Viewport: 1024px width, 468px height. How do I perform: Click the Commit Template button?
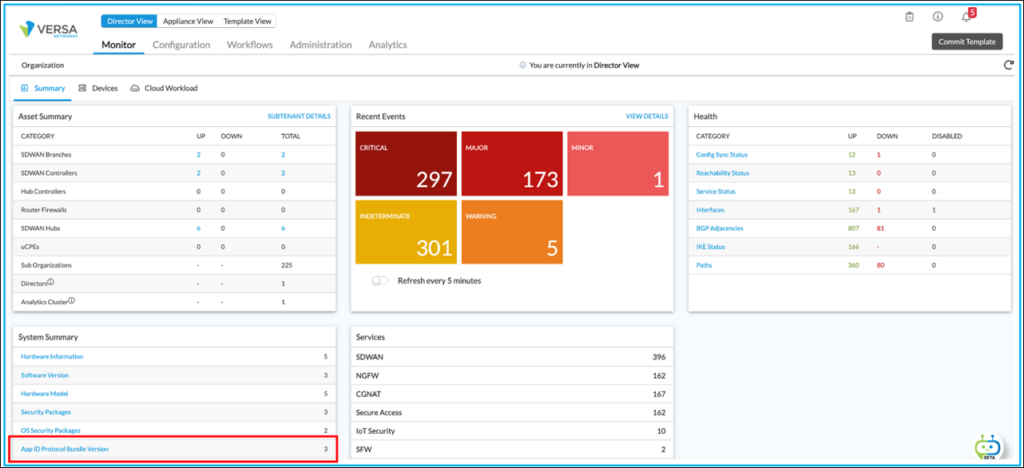click(x=967, y=41)
